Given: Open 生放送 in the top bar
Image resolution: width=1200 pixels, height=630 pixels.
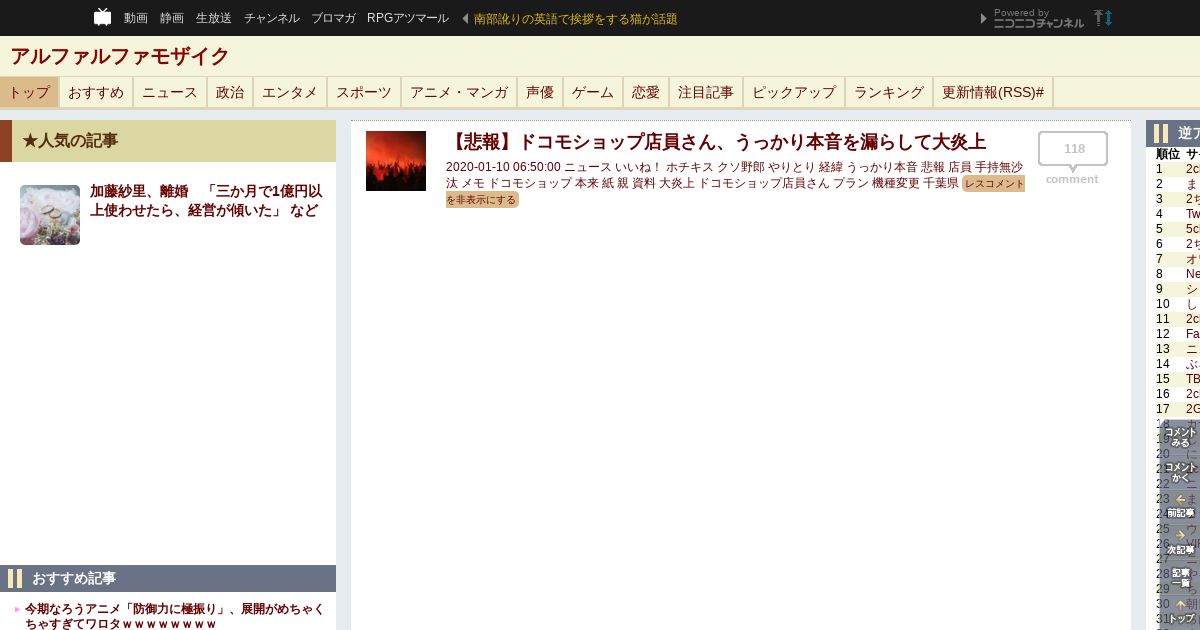Looking at the screenshot, I should coord(214,18).
